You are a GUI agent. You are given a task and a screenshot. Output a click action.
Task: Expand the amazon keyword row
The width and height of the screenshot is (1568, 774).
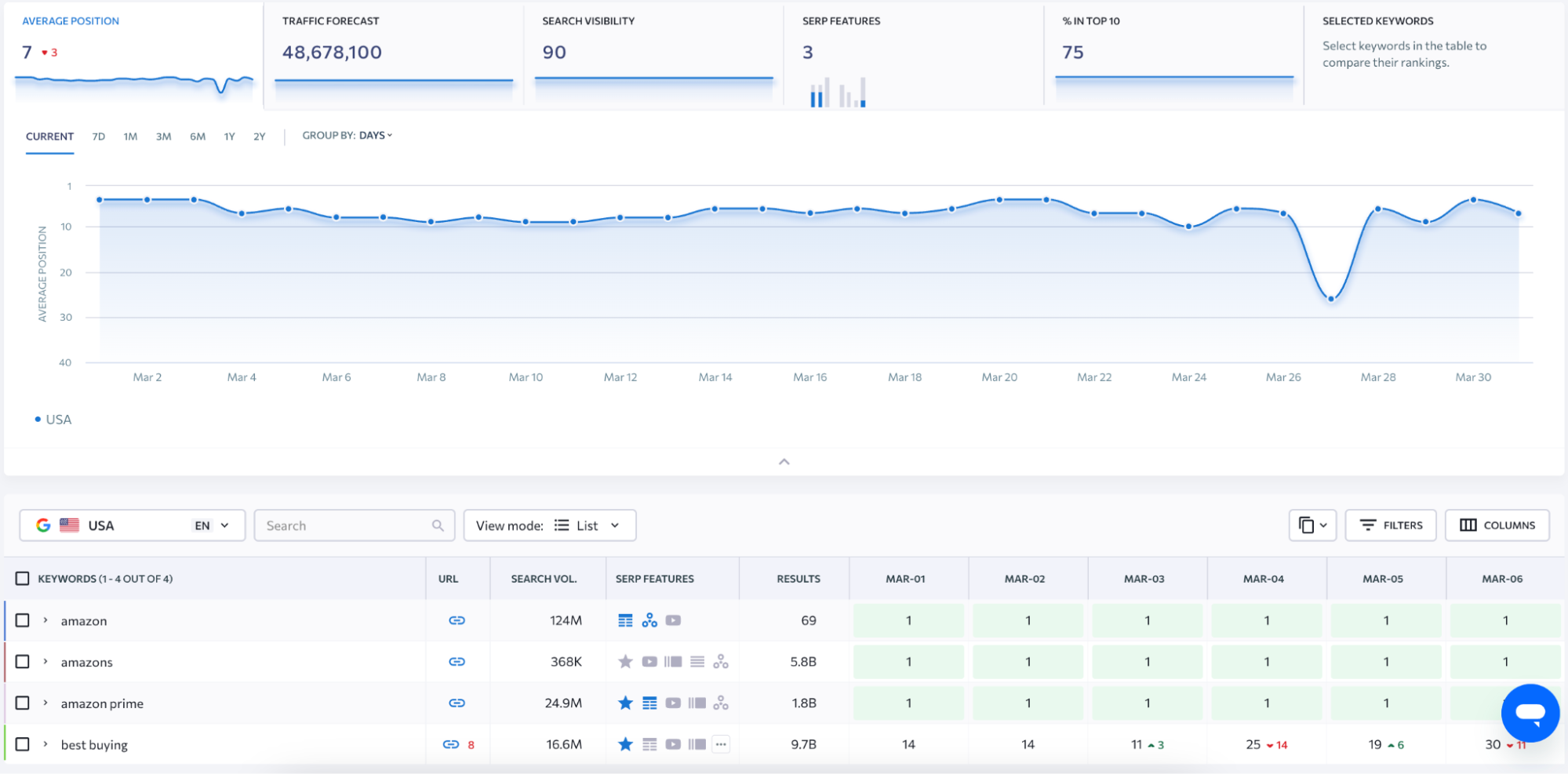tap(45, 620)
